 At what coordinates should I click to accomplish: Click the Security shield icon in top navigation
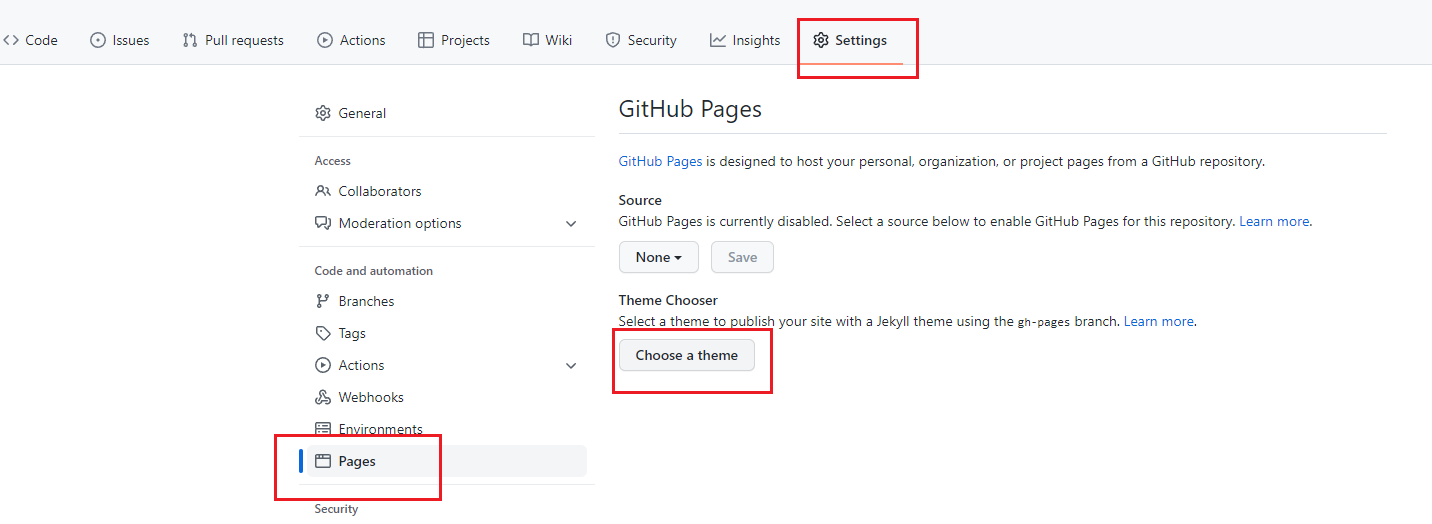click(x=613, y=40)
